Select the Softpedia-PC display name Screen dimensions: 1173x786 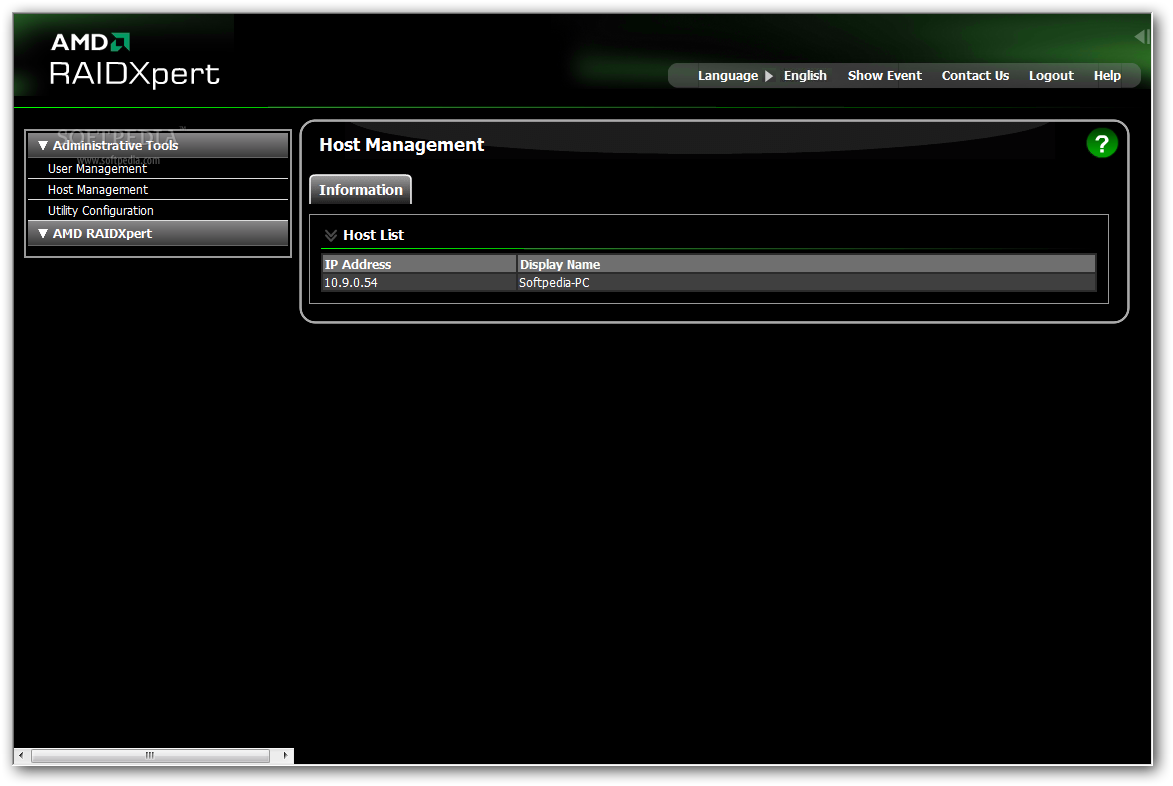click(x=554, y=283)
